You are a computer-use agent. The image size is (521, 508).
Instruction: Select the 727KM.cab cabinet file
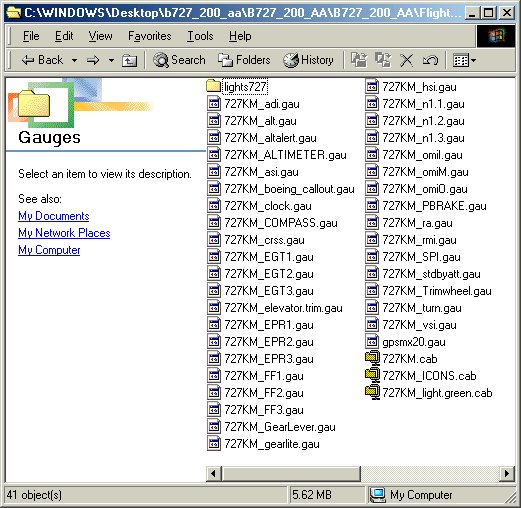click(401, 359)
